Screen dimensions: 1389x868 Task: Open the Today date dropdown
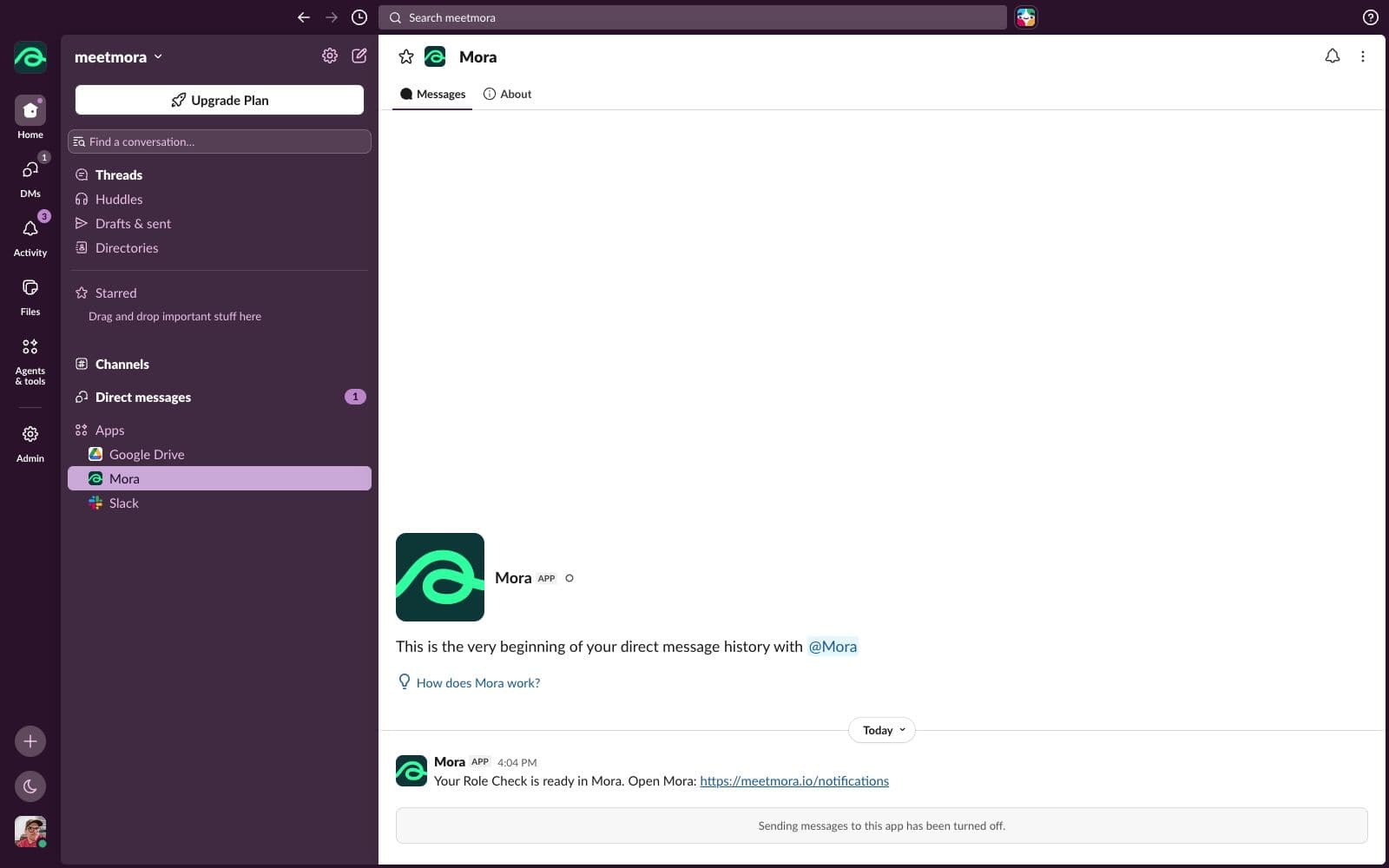pos(882,730)
